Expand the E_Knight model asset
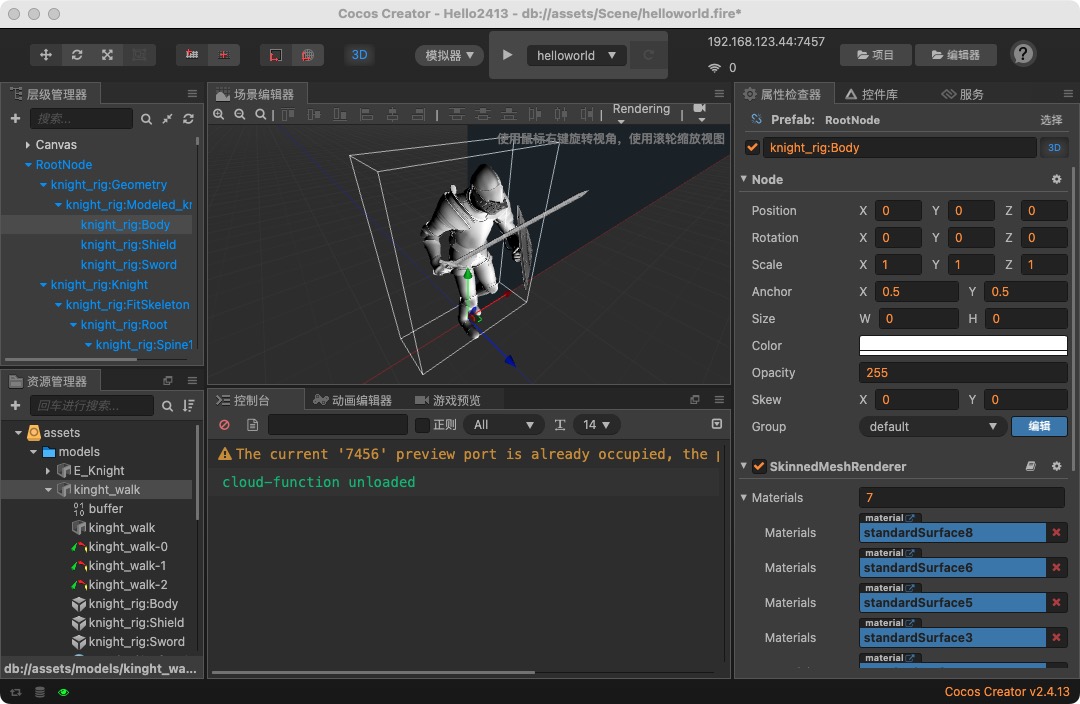The width and height of the screenshot is (1080, 704). [48, 471]
